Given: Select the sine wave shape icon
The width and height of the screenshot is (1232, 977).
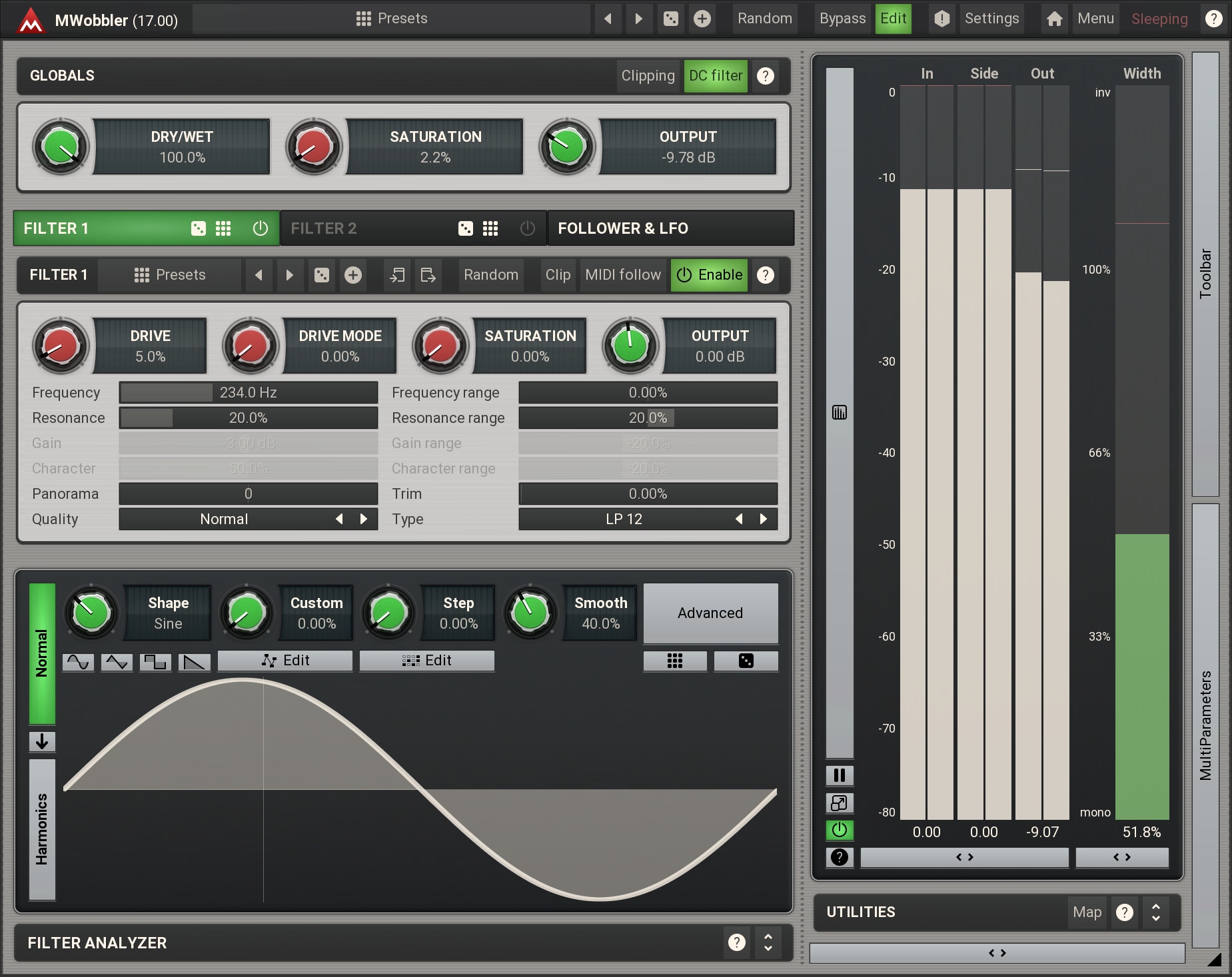Looking at the screenshot, I should pyautogui.click(x=78, y=662).
